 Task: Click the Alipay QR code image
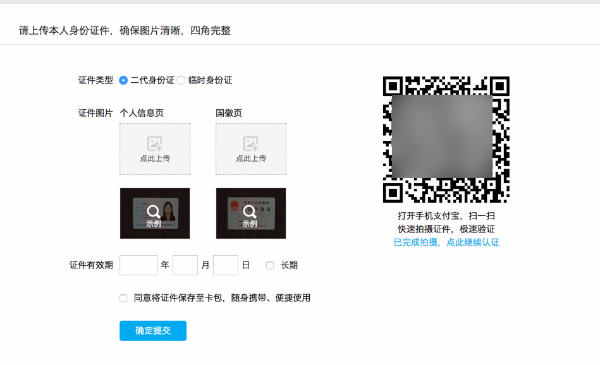pos(446,140)
